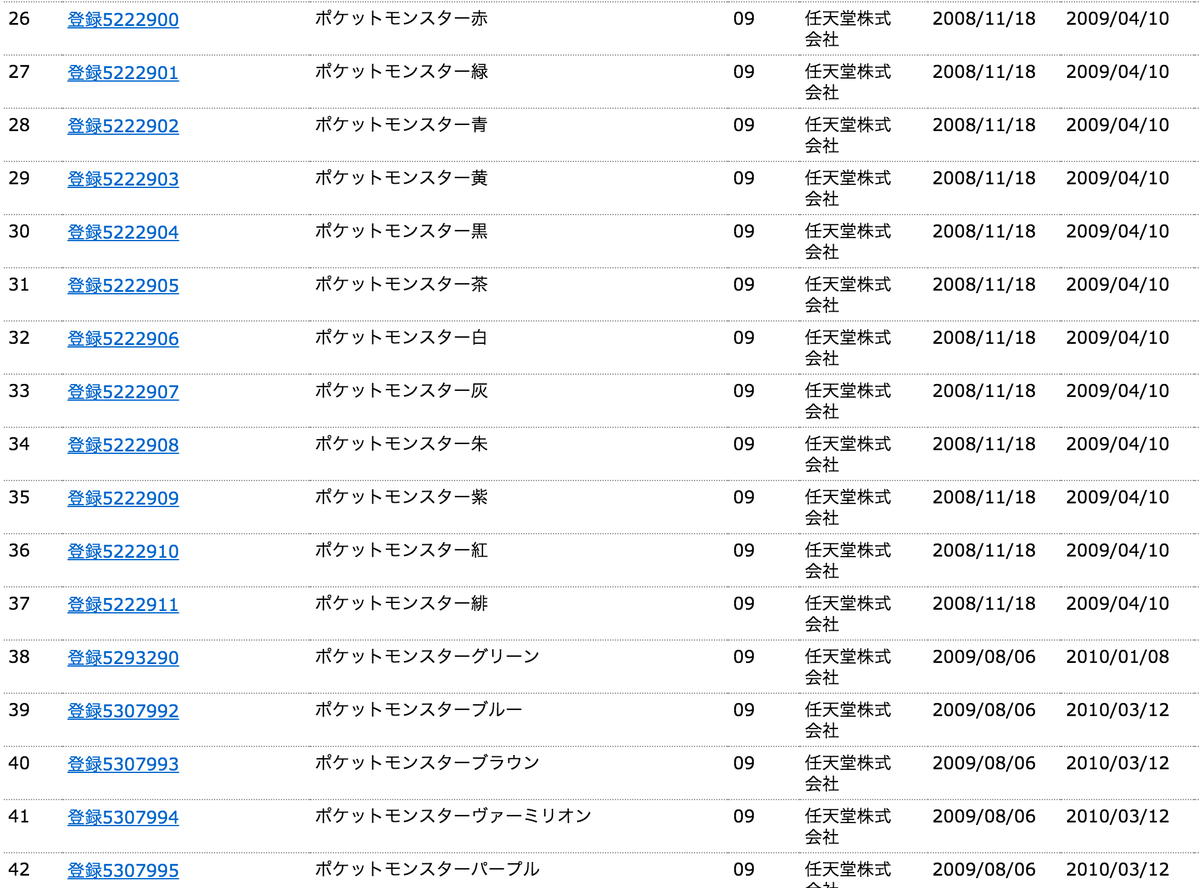This screenshot has height=888, width=1200.
Task: Open registration link 登録5222907
Action: (123, 392)
